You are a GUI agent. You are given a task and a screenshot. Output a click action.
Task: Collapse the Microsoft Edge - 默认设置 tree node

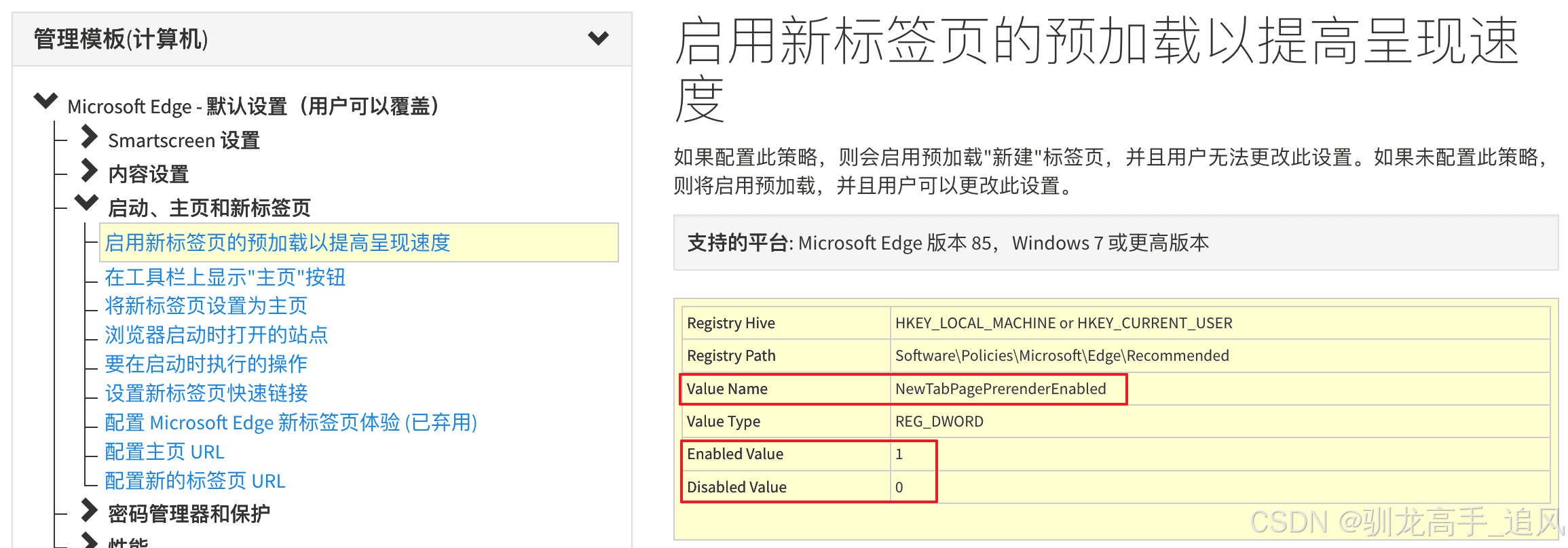45,101
